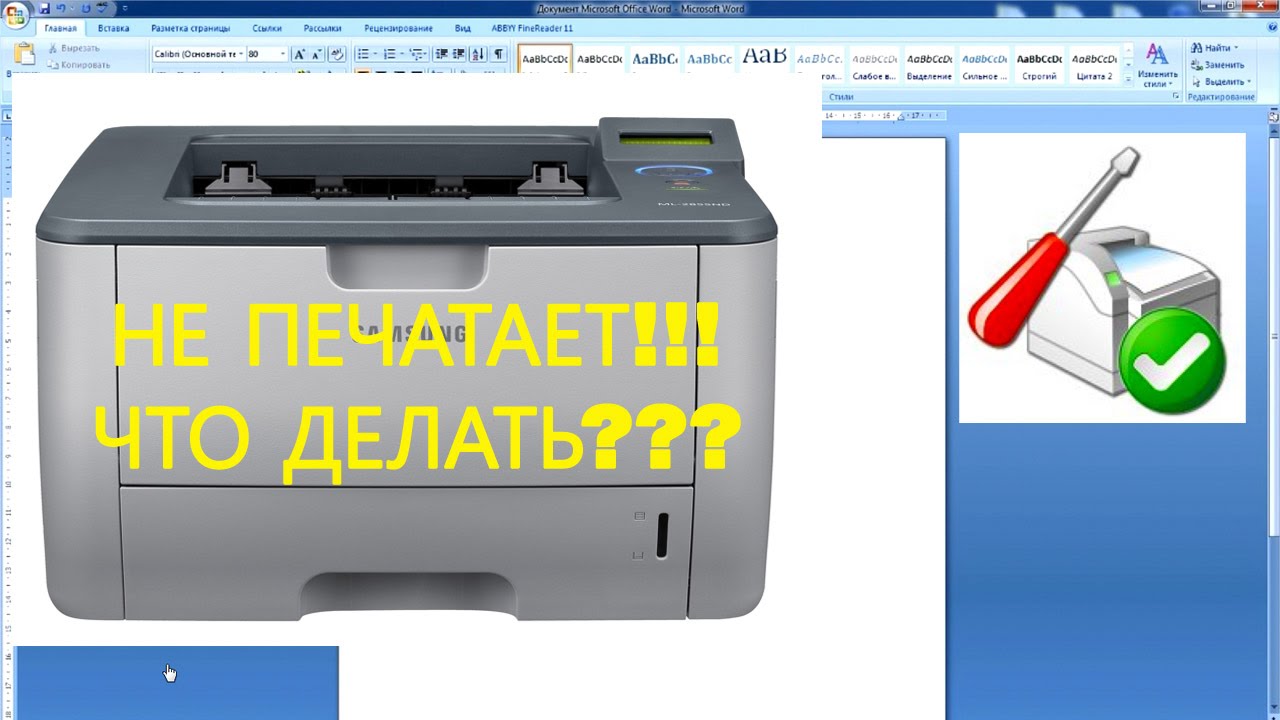Increase the font size with Grow Font
Screen dimensions: 1280x720
tap(300, 54)
